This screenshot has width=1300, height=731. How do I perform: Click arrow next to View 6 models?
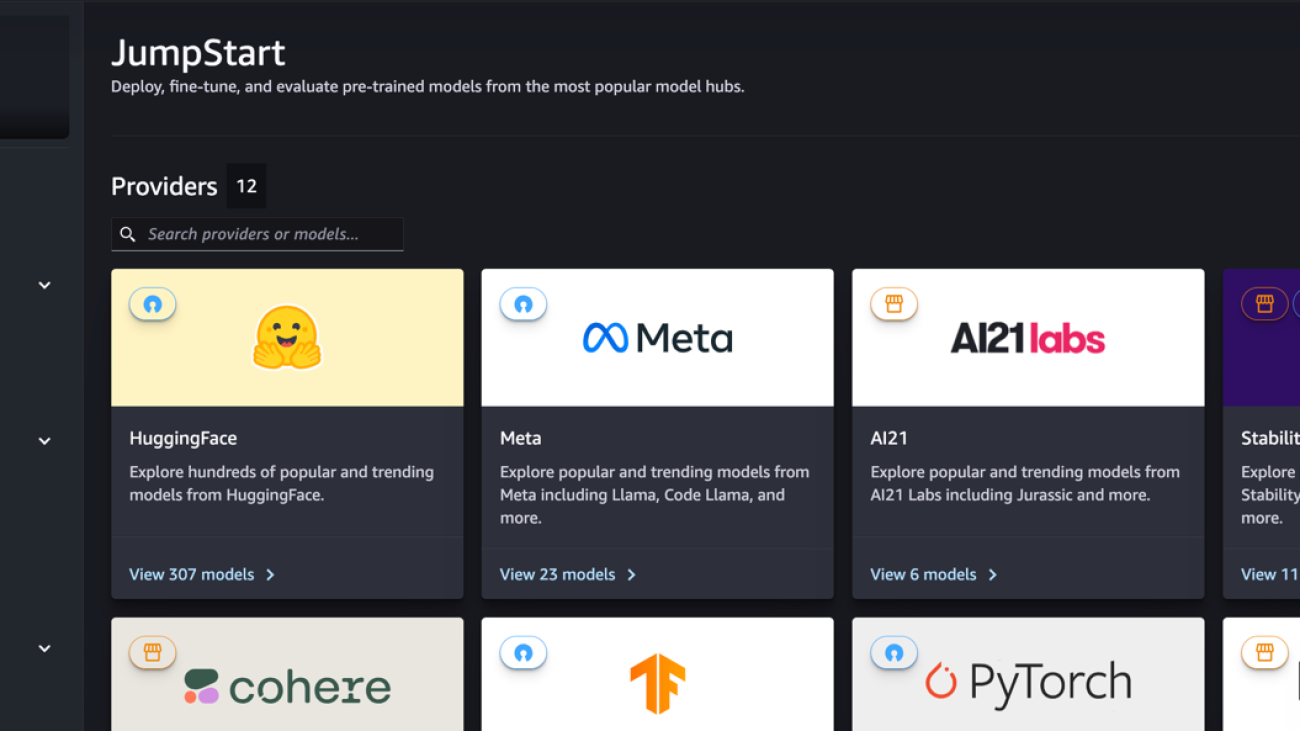(x=992, y=575)
